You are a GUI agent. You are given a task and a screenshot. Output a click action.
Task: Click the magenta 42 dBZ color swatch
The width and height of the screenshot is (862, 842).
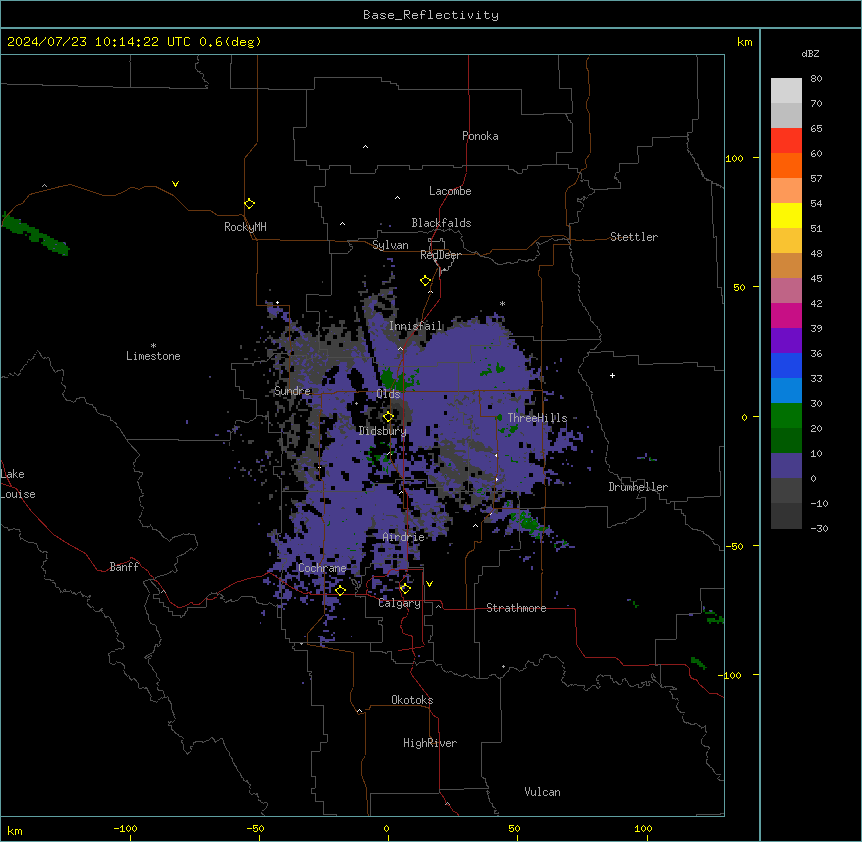(786, 315)
